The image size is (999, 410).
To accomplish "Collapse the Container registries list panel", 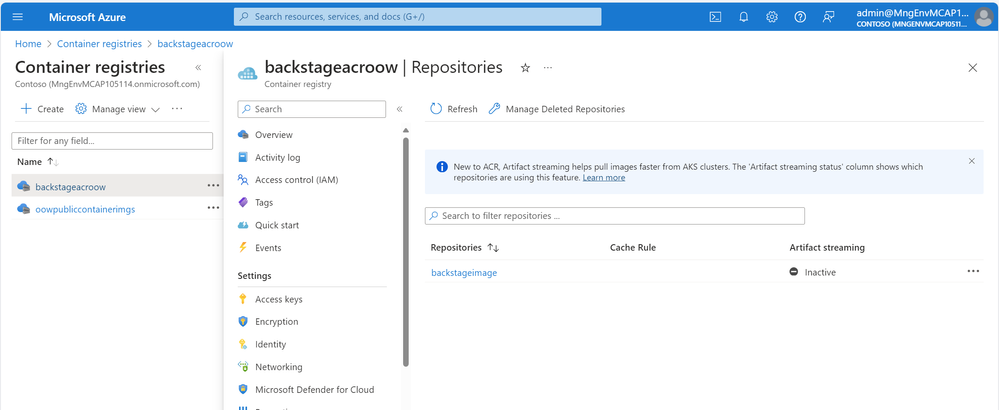I will point(198,68).
